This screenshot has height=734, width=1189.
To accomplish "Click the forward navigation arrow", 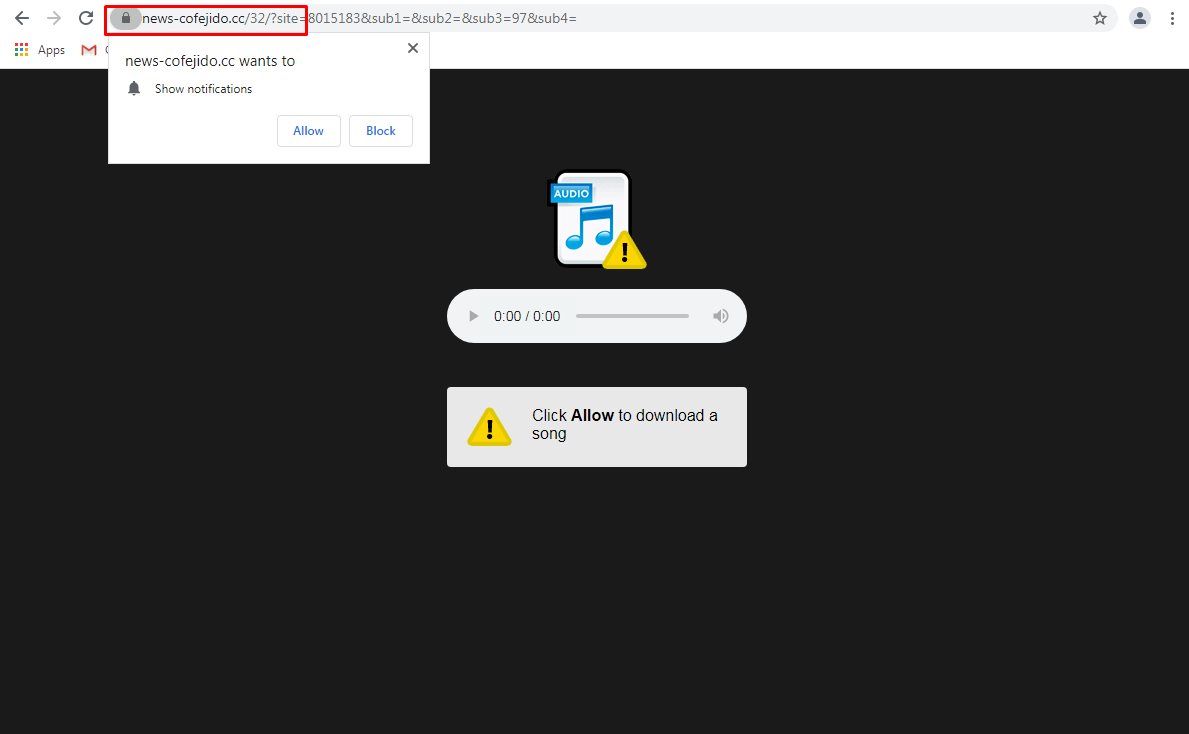I will pos(54,18).
